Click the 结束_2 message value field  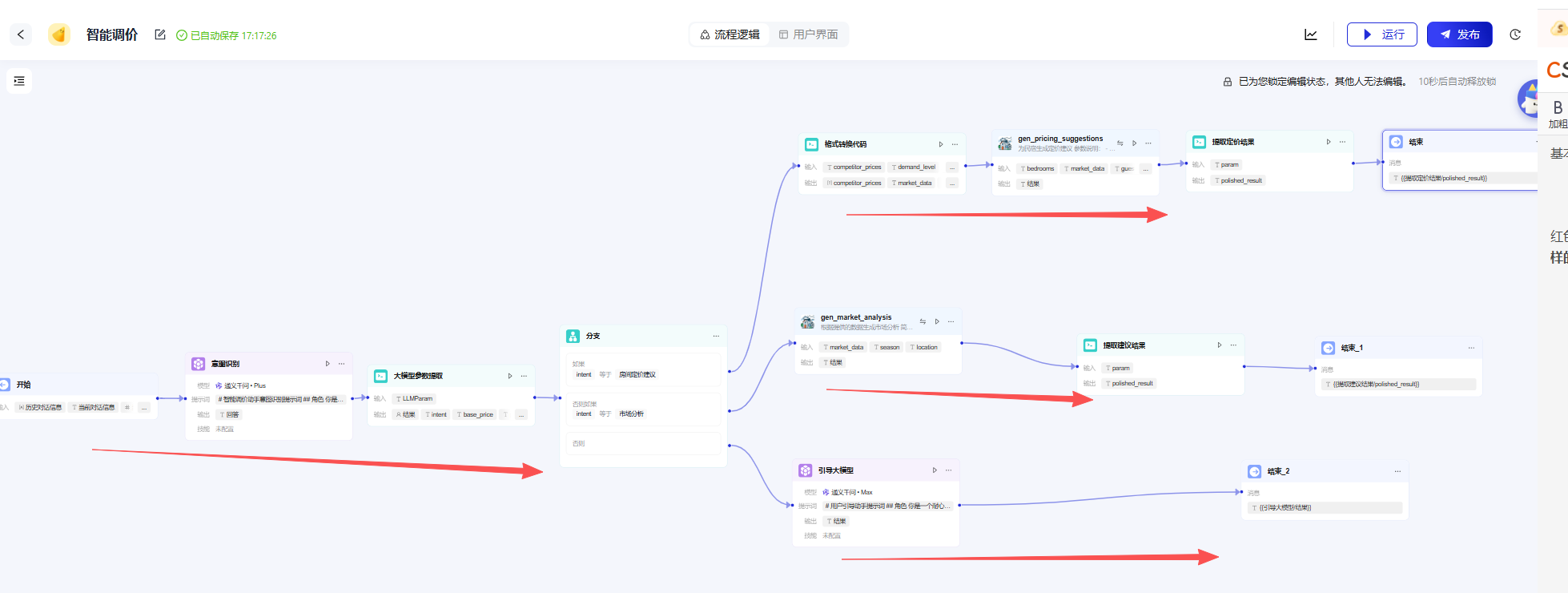coord(1325,508)
